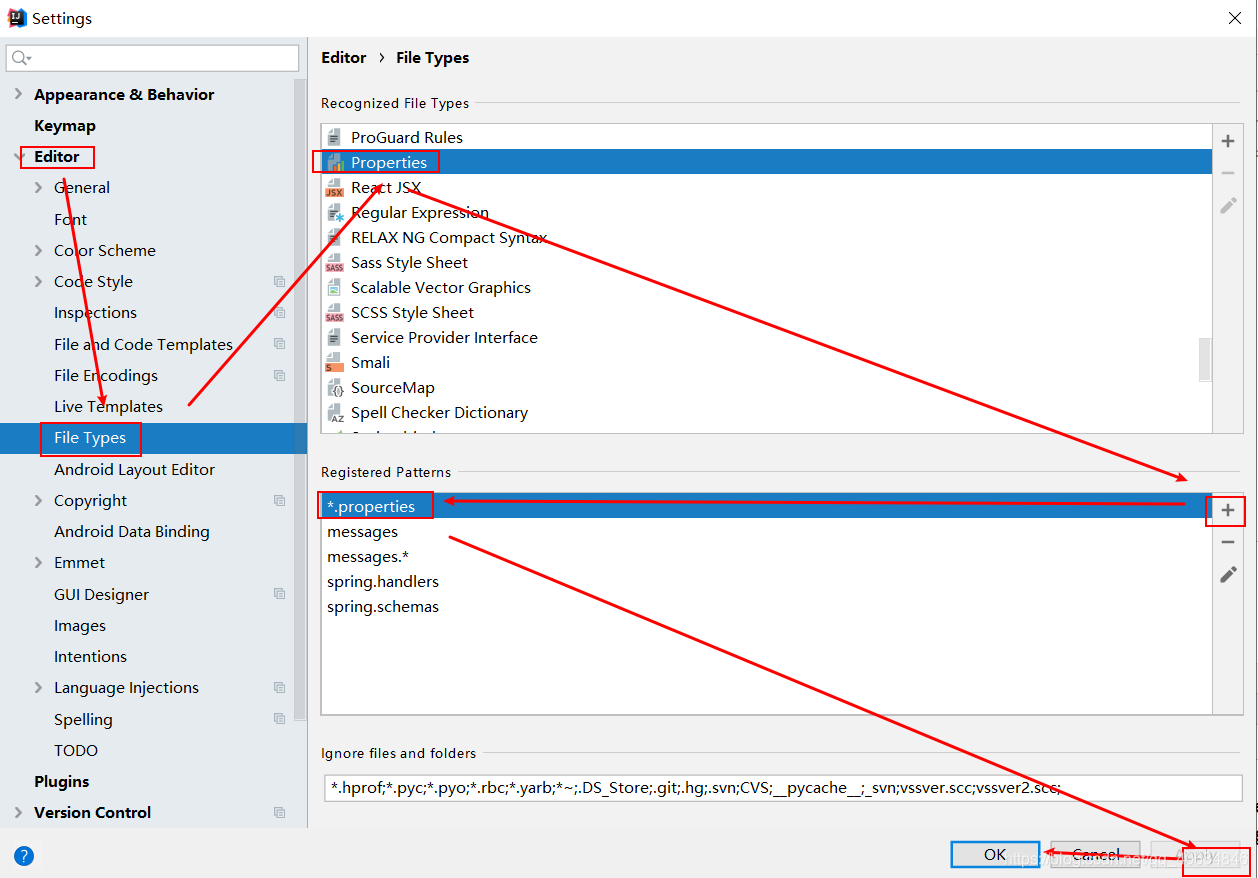Select the spring.handlers pattern

[766, 582]
